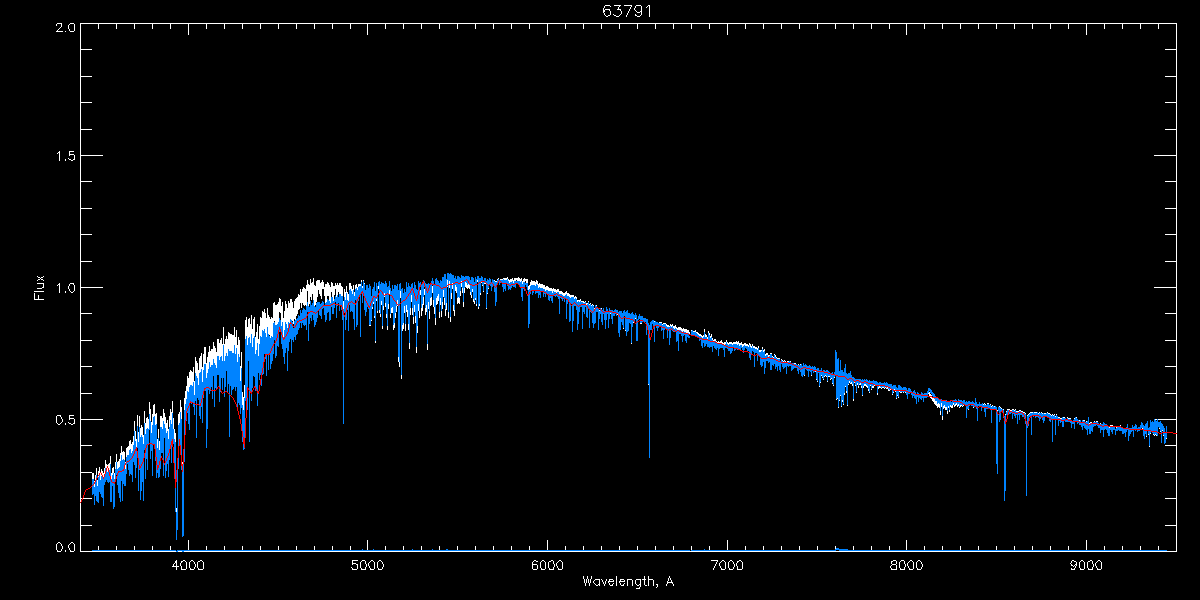Click the 0.0 flux tick label
Screen dimensions: 1200x600
coord(64,548)
